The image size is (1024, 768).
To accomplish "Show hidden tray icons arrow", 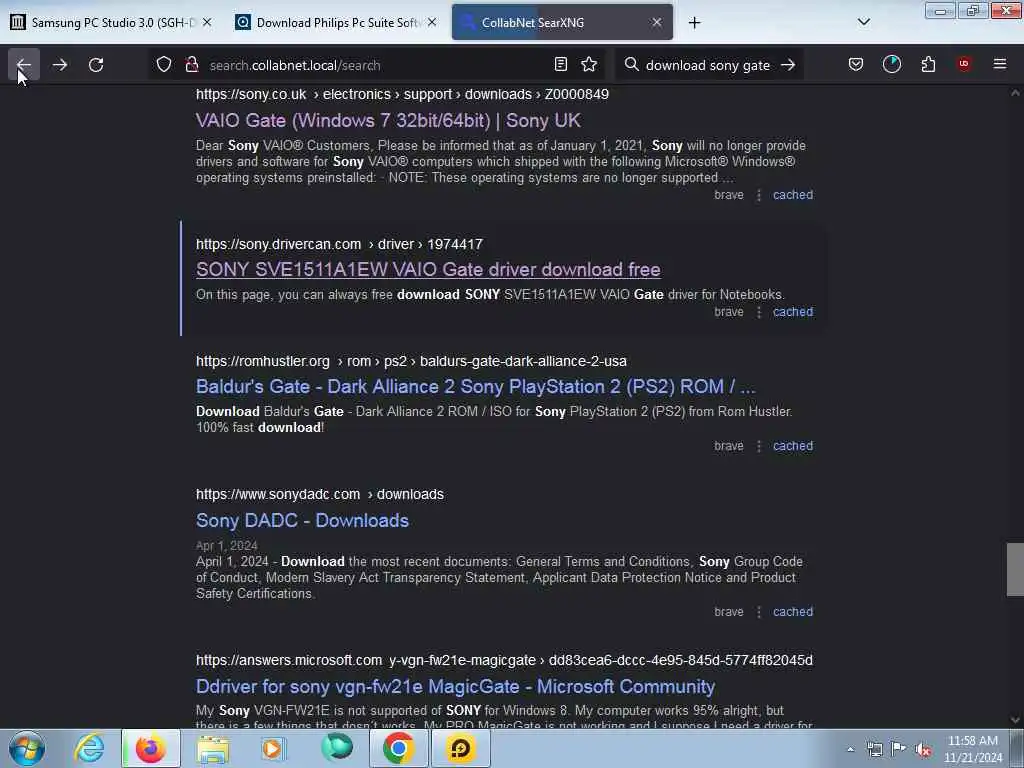I will [850, 749].
